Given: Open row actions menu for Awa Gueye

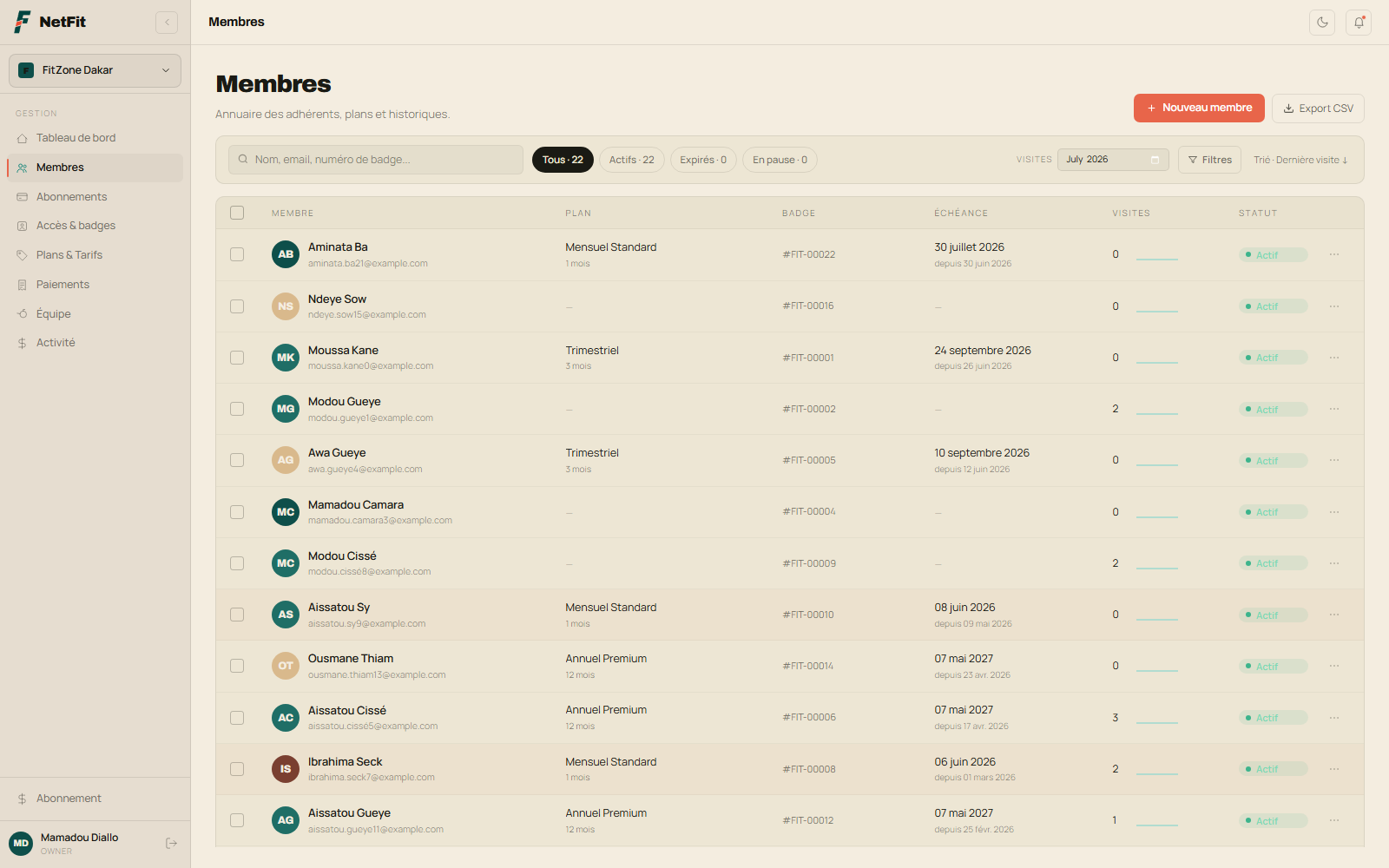Looking at the screenshot, I should tap(1334, 460).
